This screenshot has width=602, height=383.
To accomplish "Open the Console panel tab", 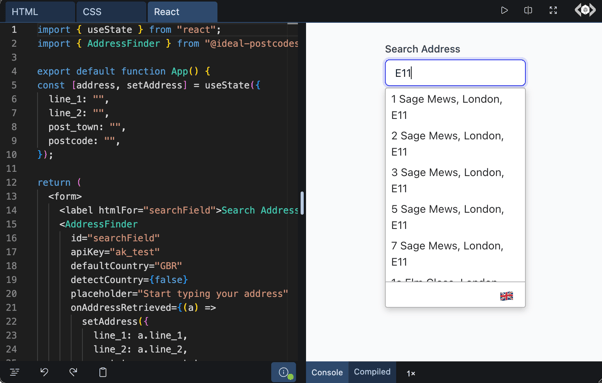I will tap(327, 372).
